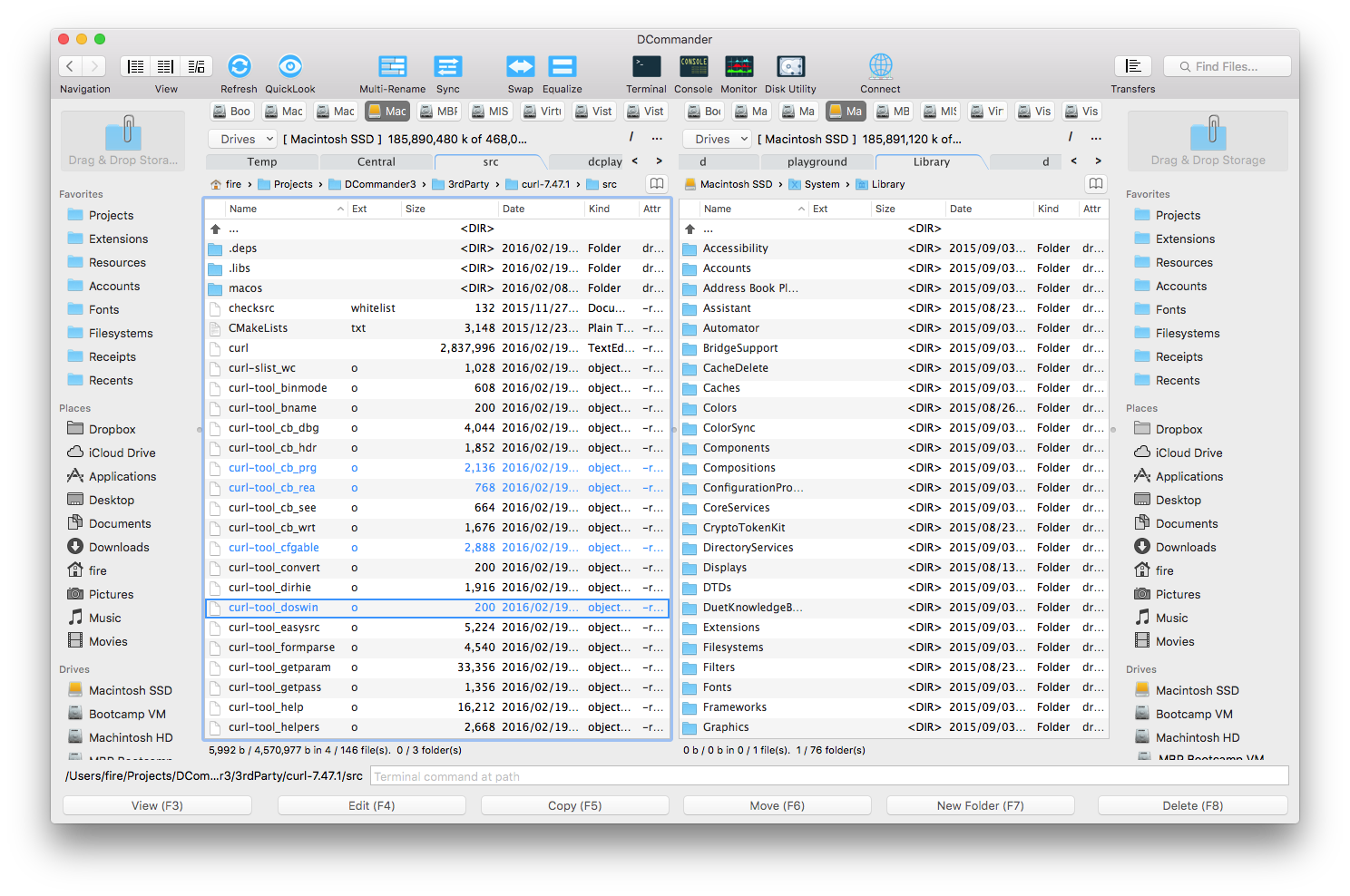Sort left panel by Name header

[286, 209]
